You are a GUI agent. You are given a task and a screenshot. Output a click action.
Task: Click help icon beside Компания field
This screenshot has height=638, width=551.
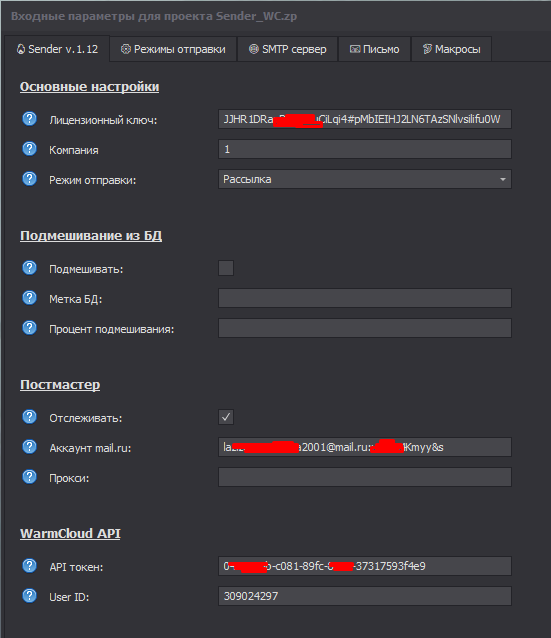(x=29, y=149)
